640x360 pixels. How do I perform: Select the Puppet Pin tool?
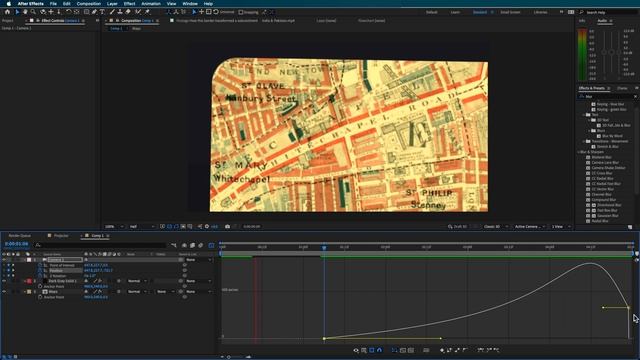coord(147,12)
